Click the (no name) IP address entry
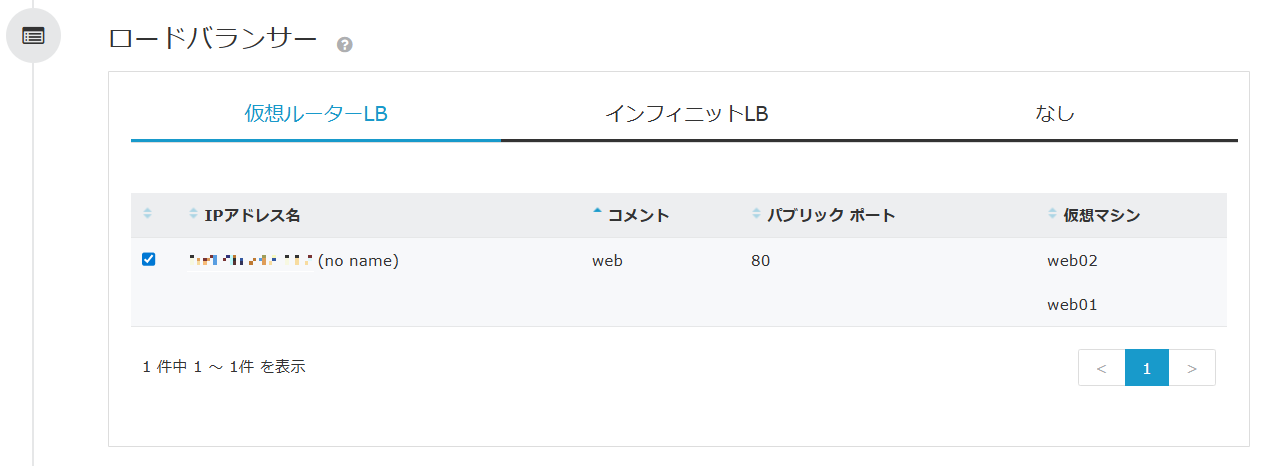This screenshot has width=1266, height=466. (x=358, y=261)
